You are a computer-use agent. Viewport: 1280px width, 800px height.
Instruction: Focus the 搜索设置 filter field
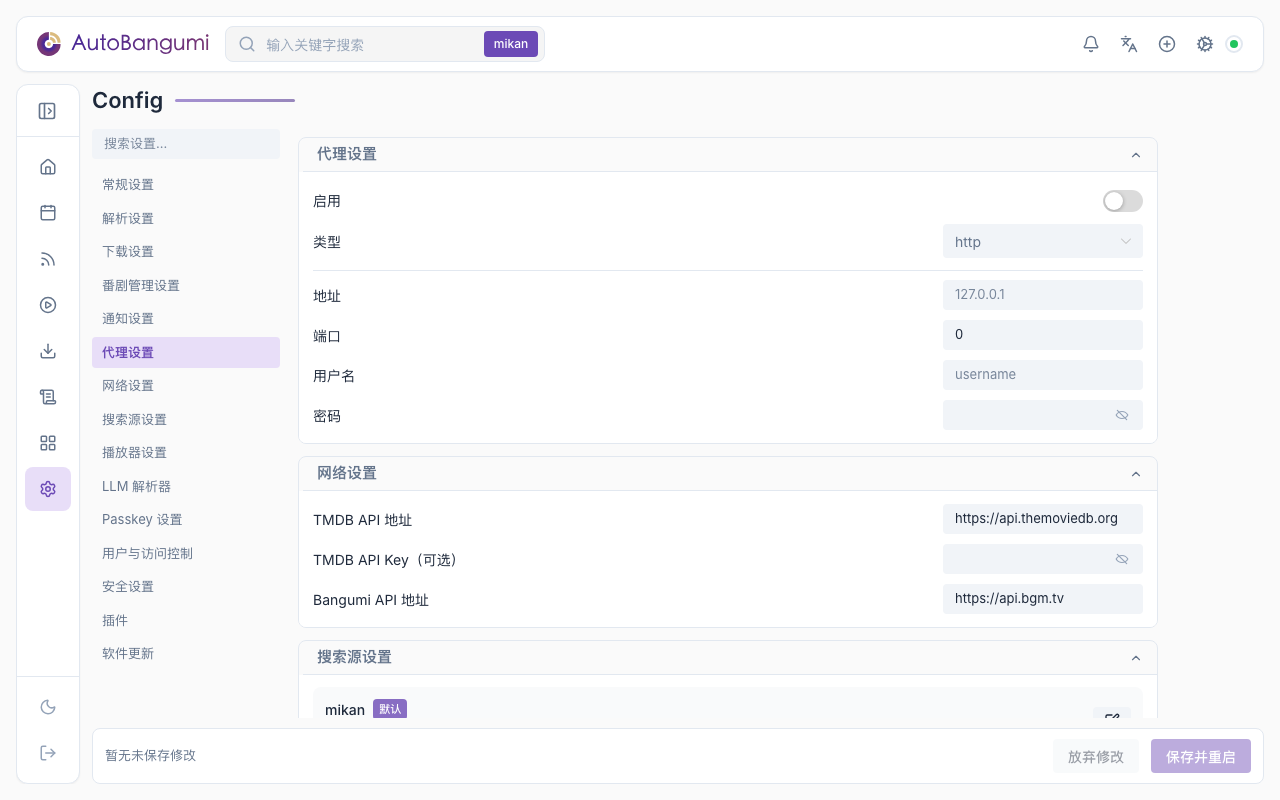(x=186, y=144)
